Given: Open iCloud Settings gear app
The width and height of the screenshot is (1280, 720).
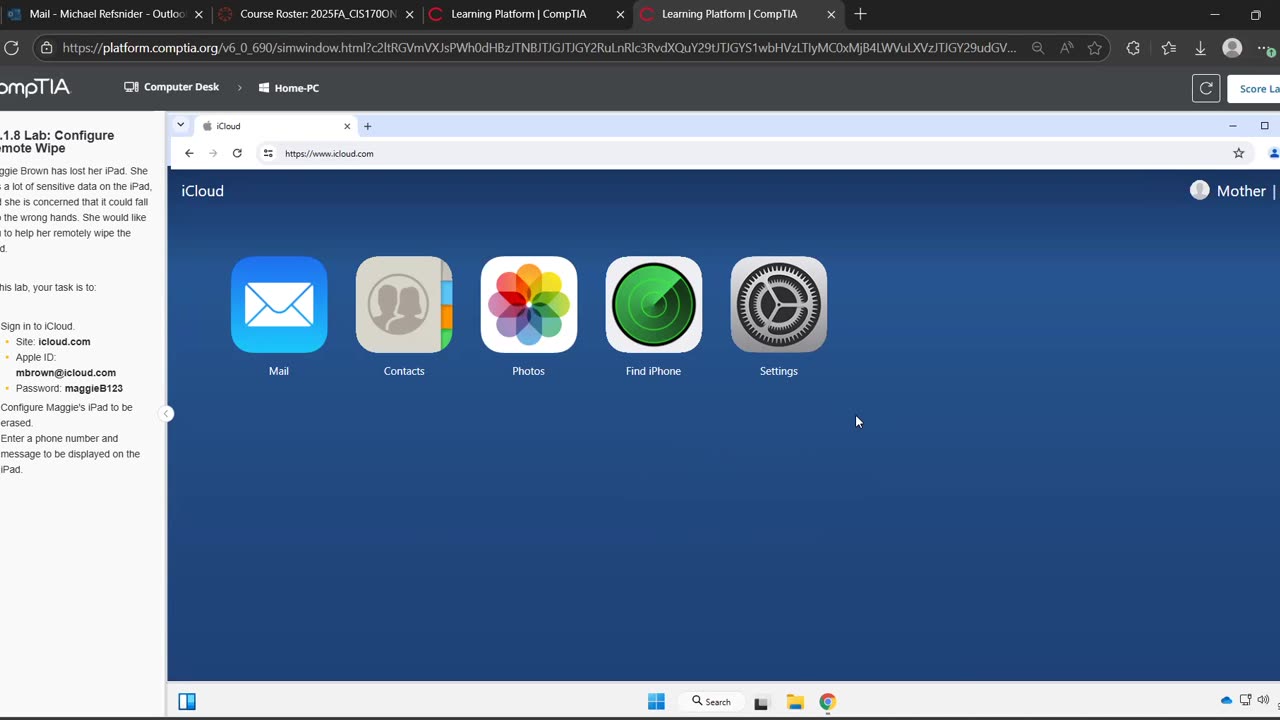Looking at the screenshot, I should (779, 305).
